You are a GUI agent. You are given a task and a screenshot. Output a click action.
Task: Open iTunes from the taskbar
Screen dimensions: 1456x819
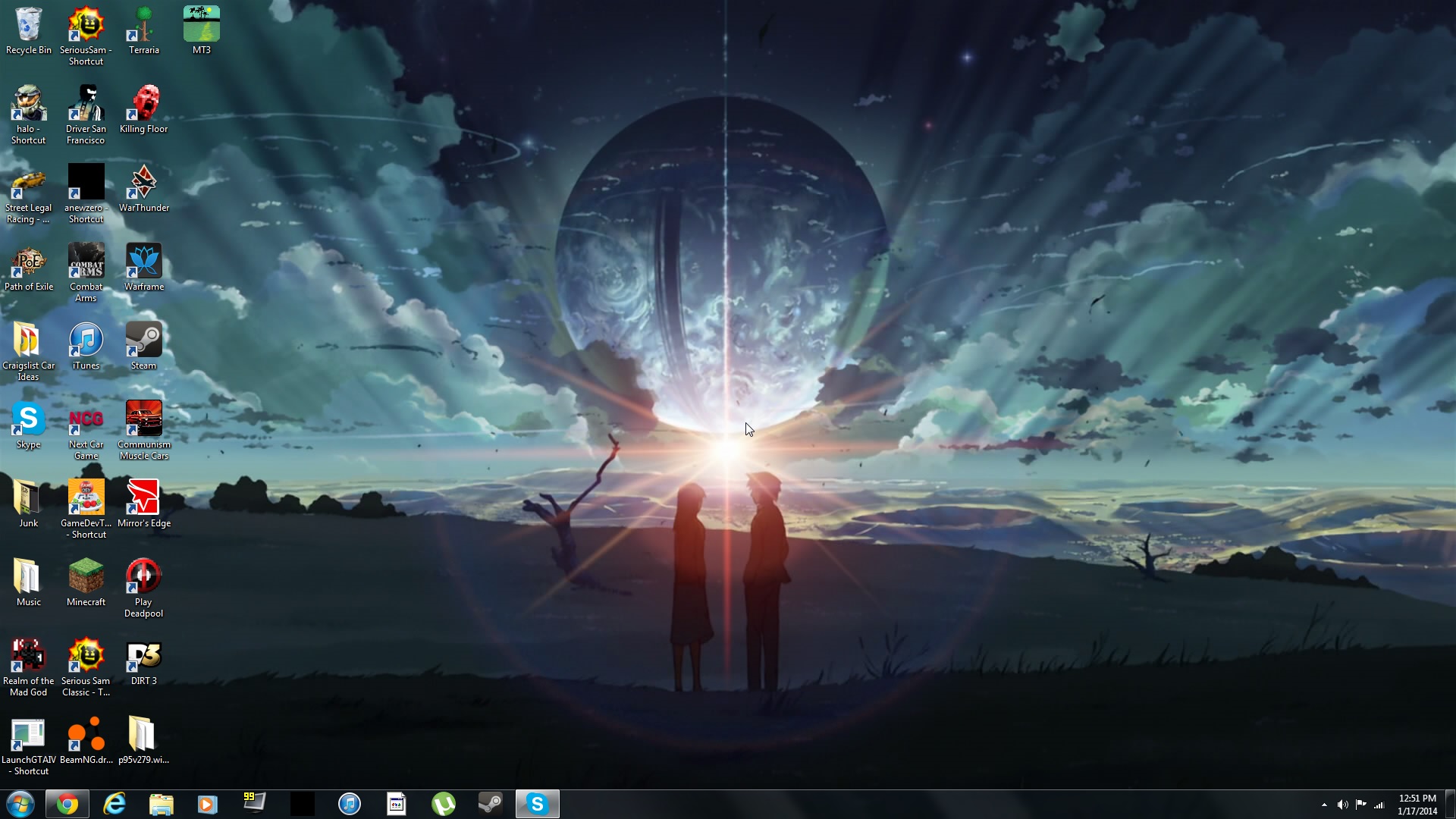pos(349,804)
